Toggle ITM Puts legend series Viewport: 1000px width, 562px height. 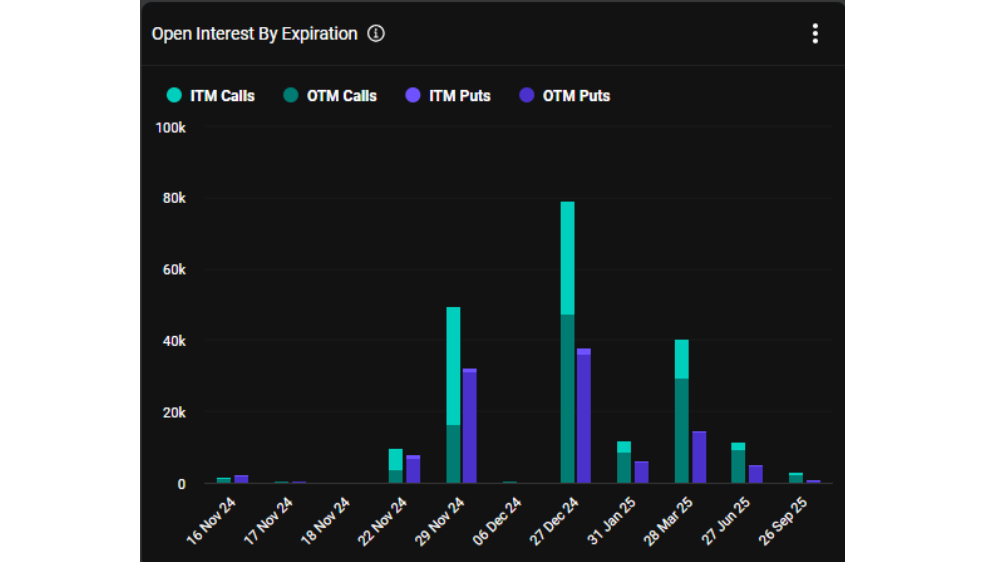[x=448, y=96]
